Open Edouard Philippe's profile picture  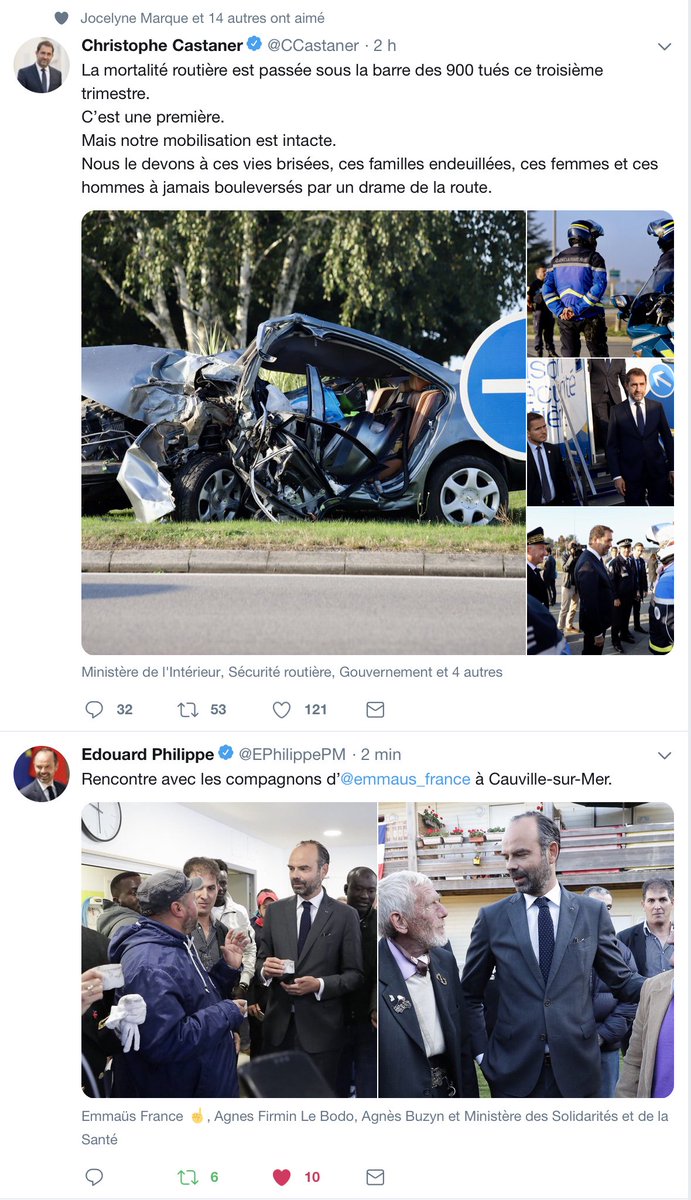[41, 774]
